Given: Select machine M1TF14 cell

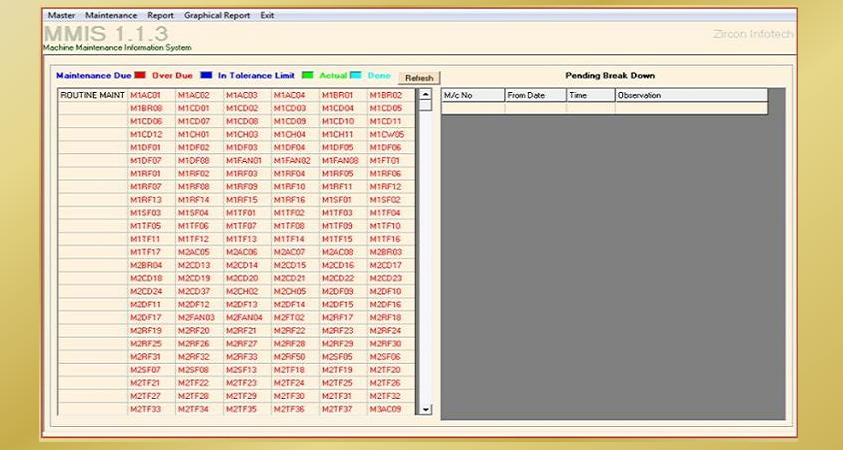Looking at the screenshot, I should click(295, 239).
